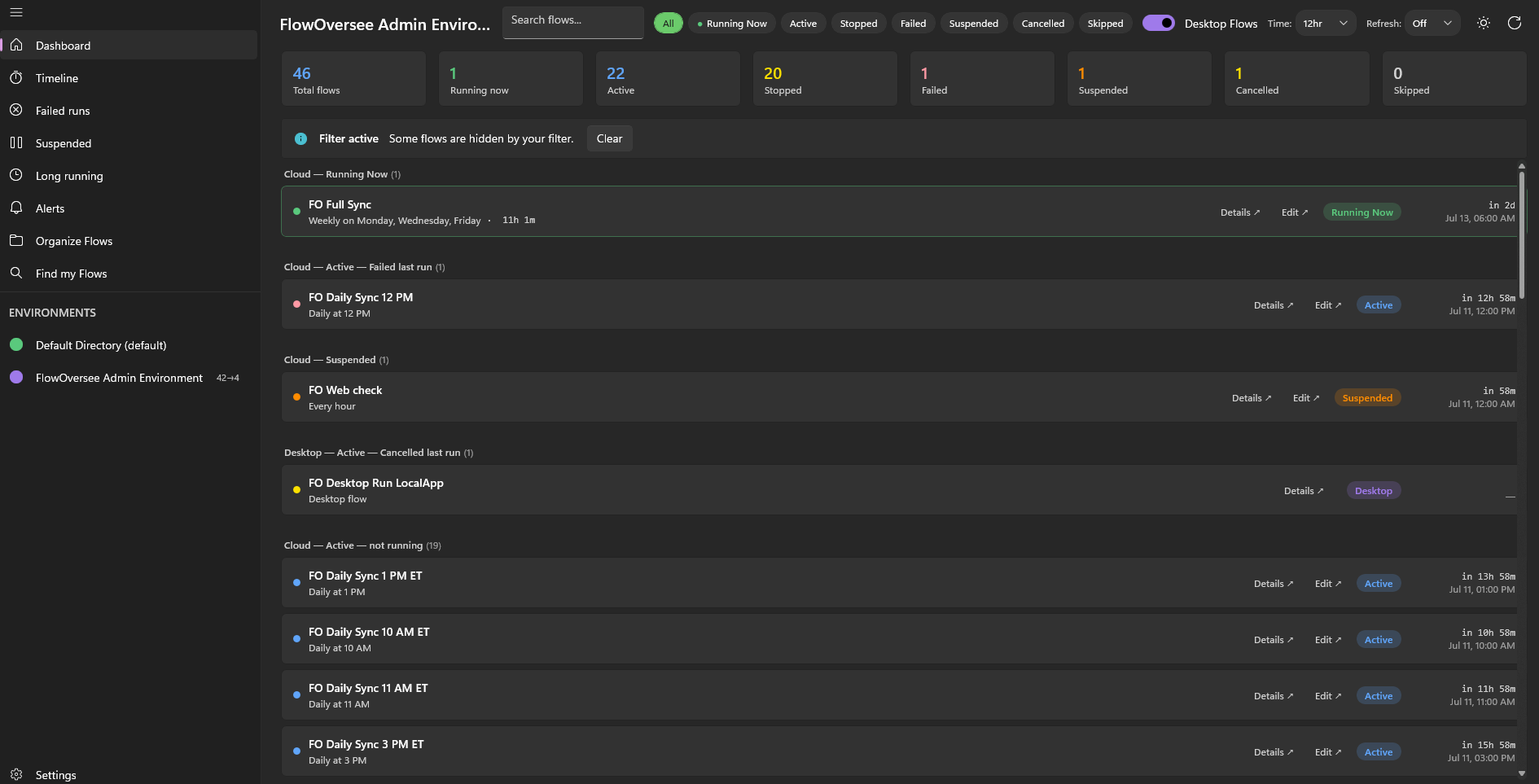Click the Active badge on FO Daily Sync 10 AM ET

point(1379,639)
